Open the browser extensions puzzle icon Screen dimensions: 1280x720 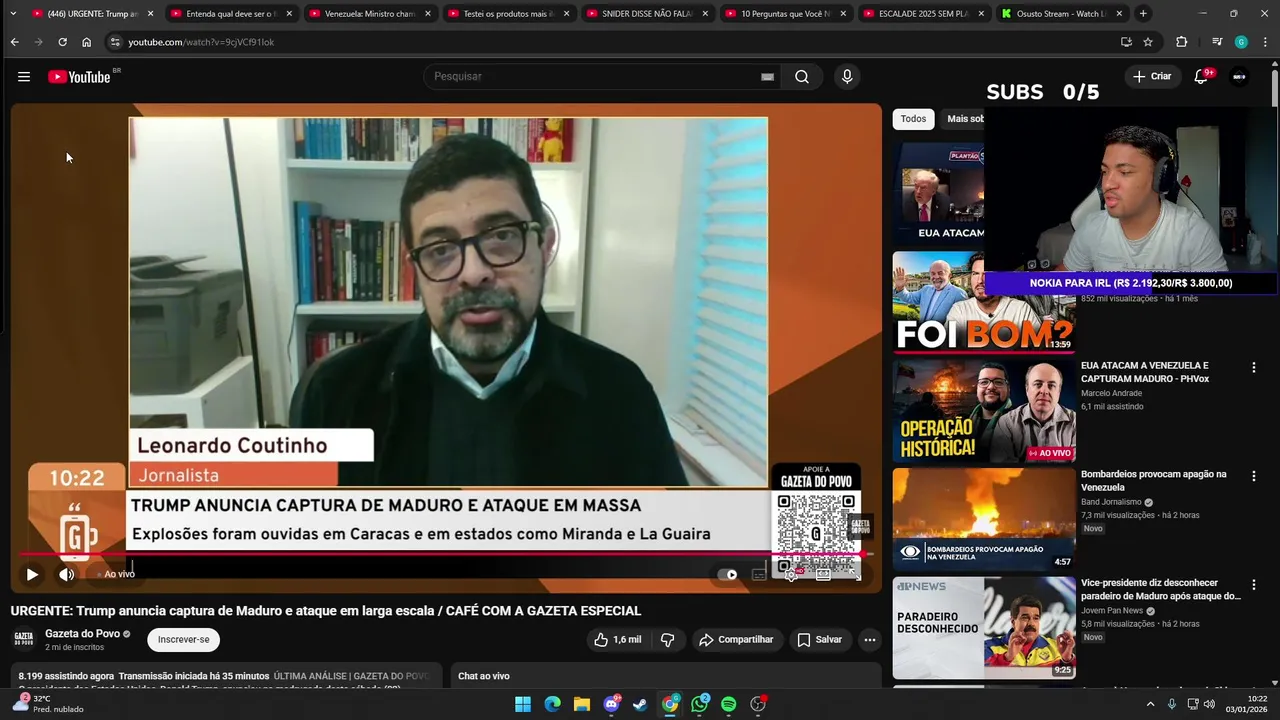[x=1181, y=42]
